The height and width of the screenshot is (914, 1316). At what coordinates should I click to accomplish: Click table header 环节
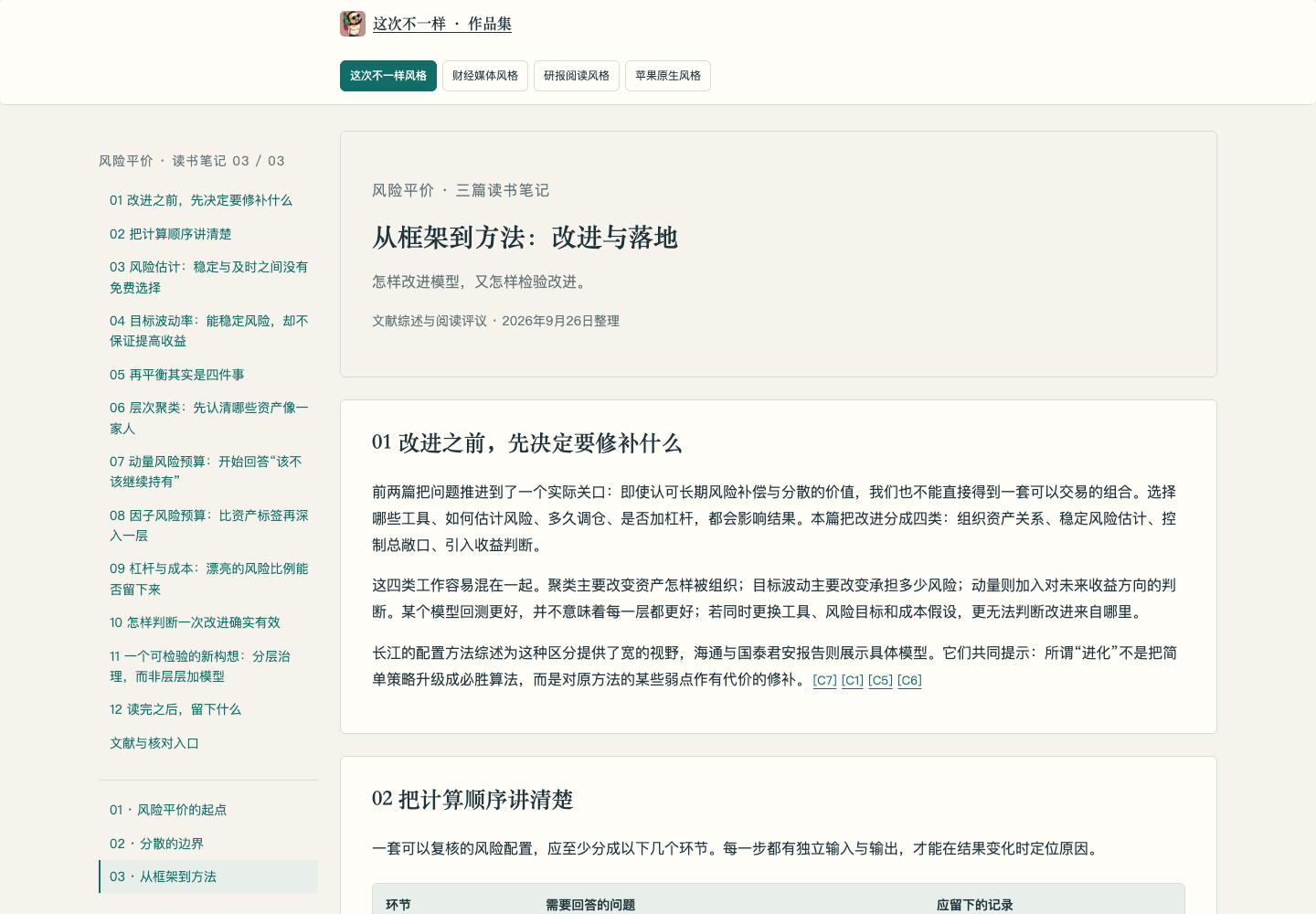coord(398,905)
